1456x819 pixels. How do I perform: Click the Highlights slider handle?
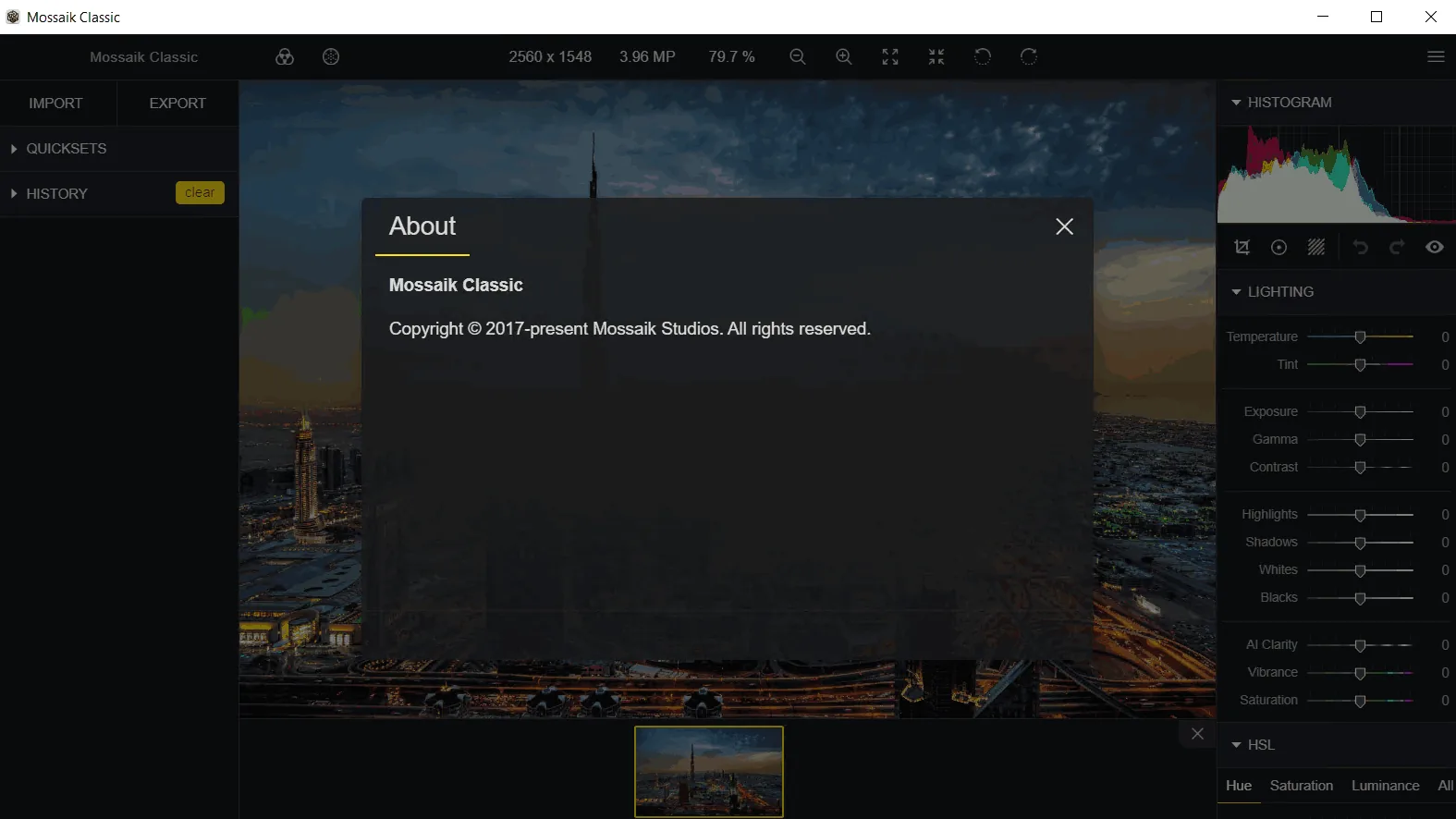(1360, 515)
